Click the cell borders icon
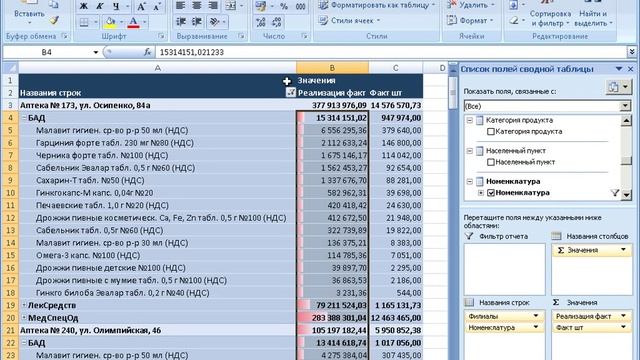 coord(84,22)
